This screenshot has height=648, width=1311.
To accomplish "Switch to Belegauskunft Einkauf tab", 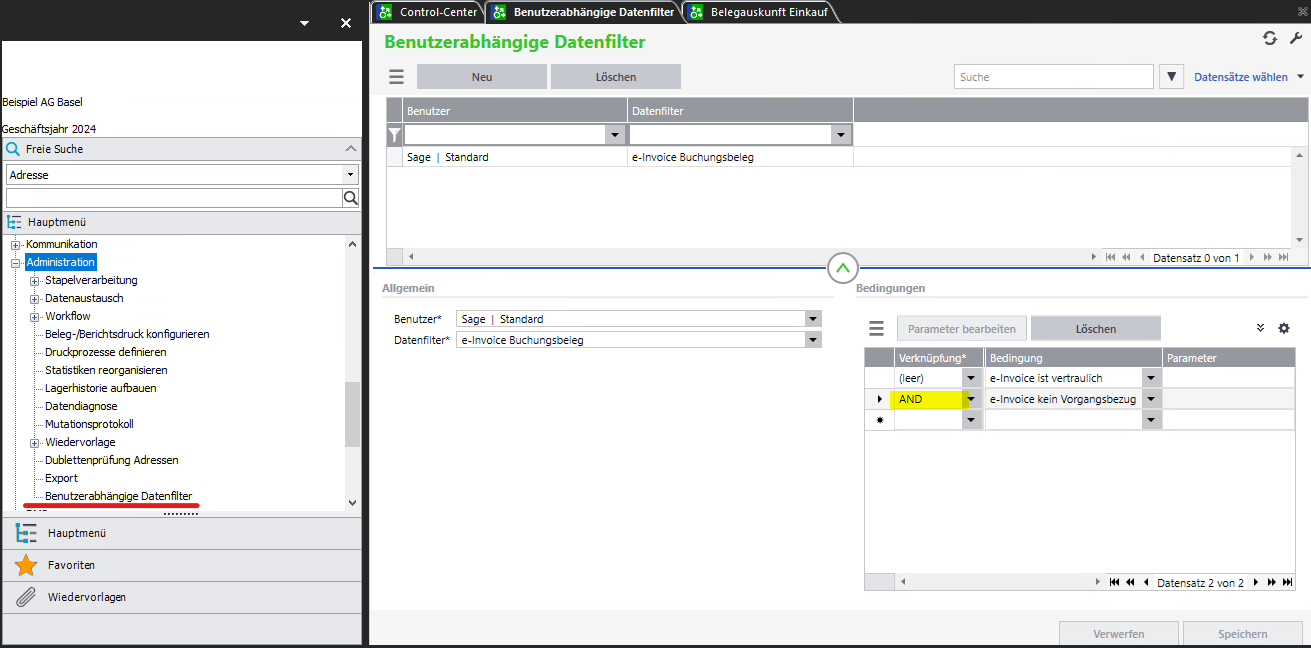I will (758, 12).
